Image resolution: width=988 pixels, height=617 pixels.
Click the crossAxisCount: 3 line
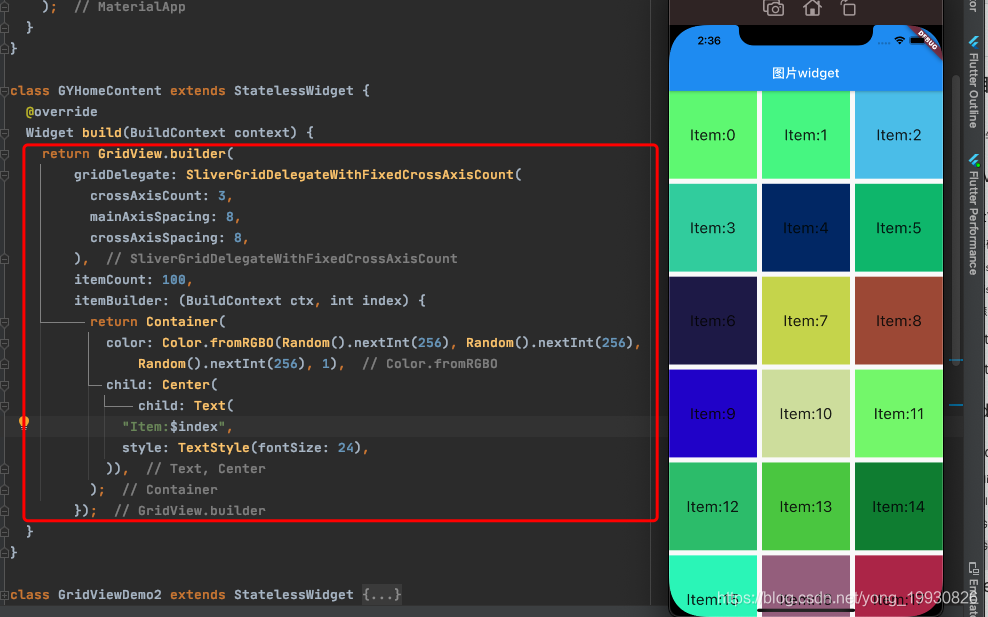click(161, 196)
